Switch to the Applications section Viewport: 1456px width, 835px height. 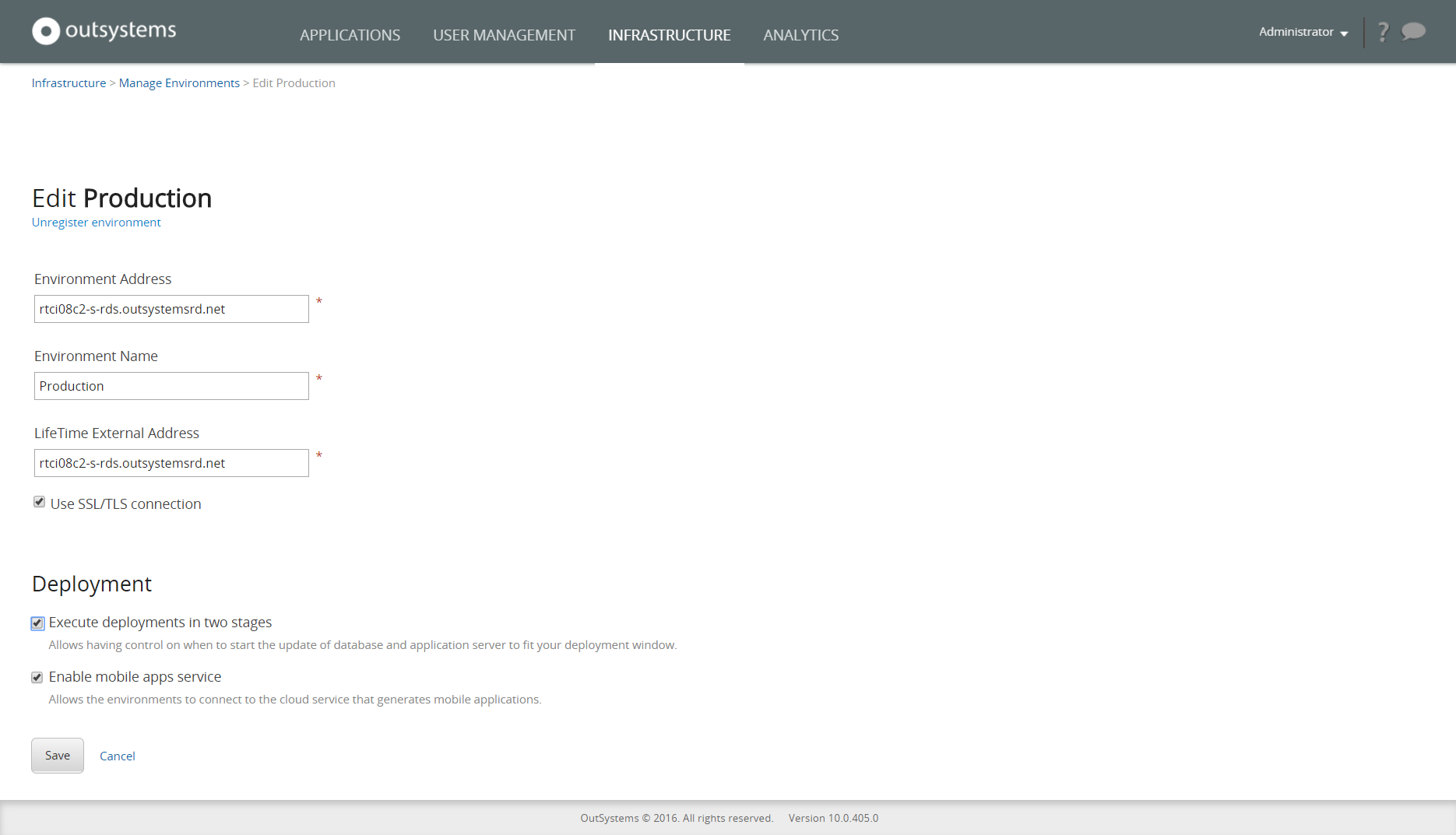[350, 35]
